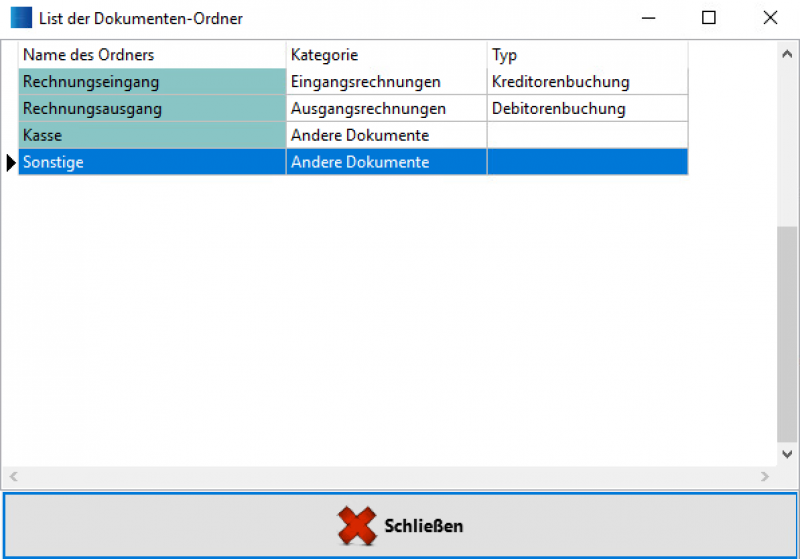Click the vertical scrollbar up arrow
This screenshot has width=800, height=559.
(787, 53)
